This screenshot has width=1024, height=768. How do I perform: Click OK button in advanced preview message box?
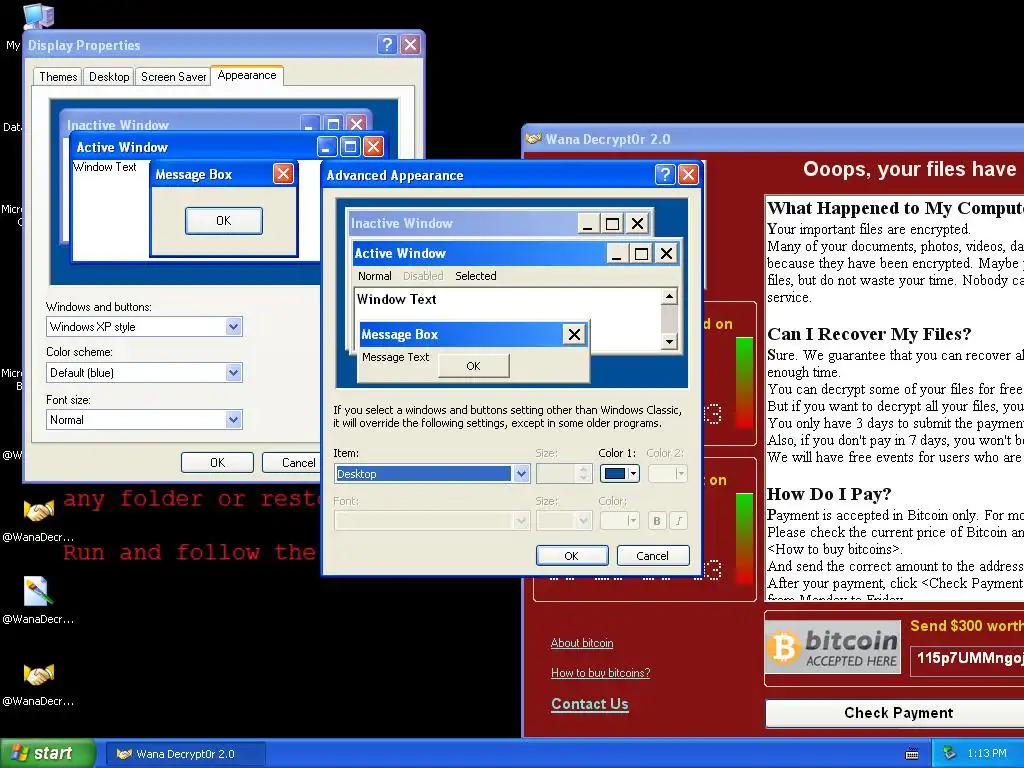click(473, 366)
